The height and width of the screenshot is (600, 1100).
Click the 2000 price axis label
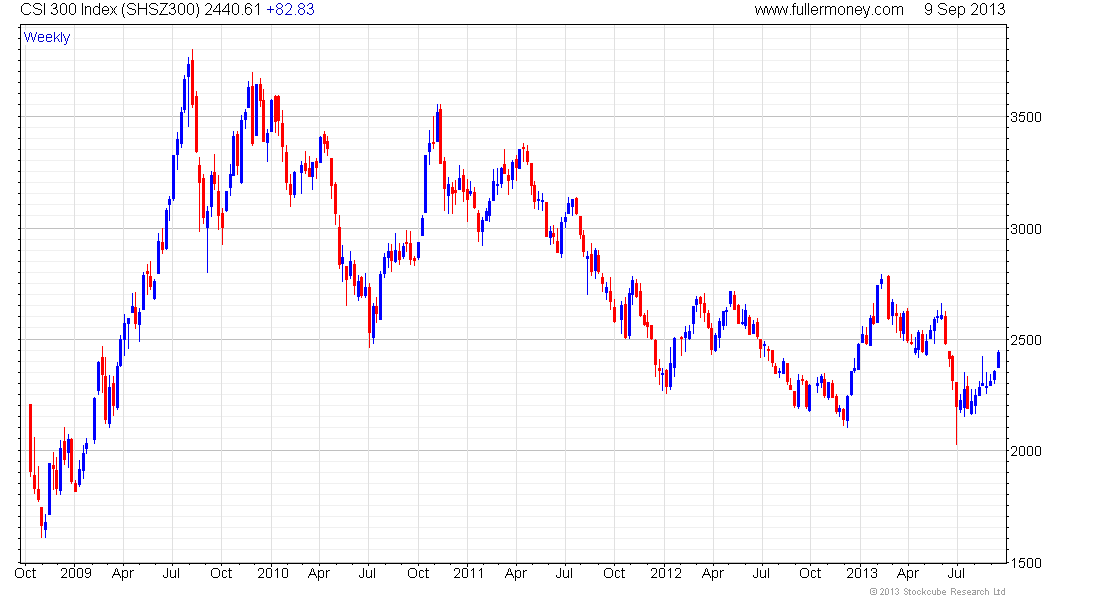click(x=1026, y=451)
